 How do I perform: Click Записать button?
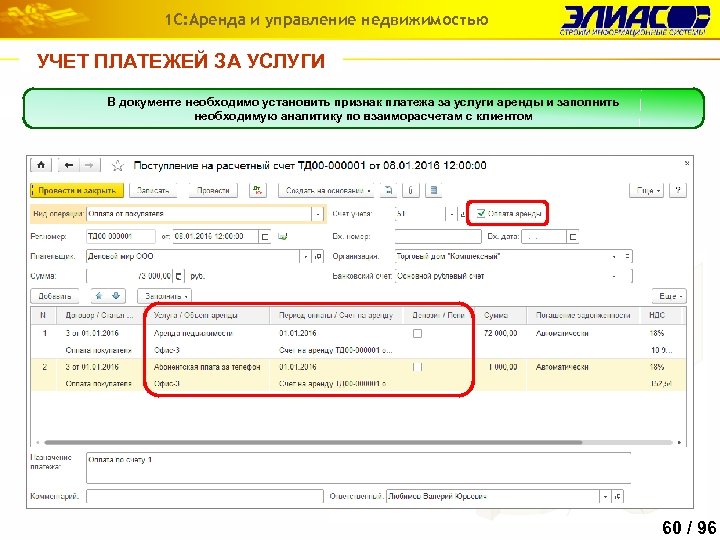(153, 190)
